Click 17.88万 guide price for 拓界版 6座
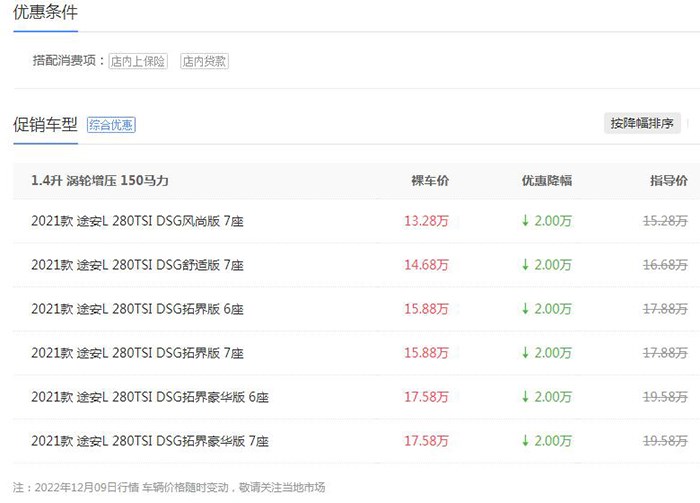The image size is (700, 503). (665, 309)
